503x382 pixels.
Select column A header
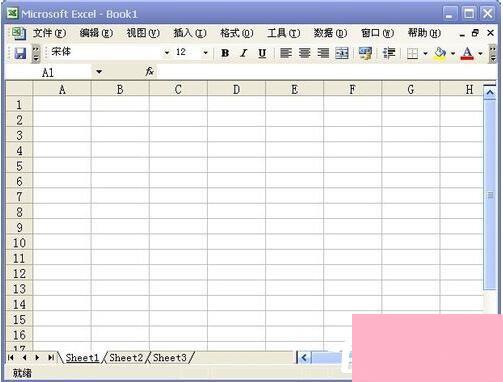pyautogui.click(x=62, y=89)
